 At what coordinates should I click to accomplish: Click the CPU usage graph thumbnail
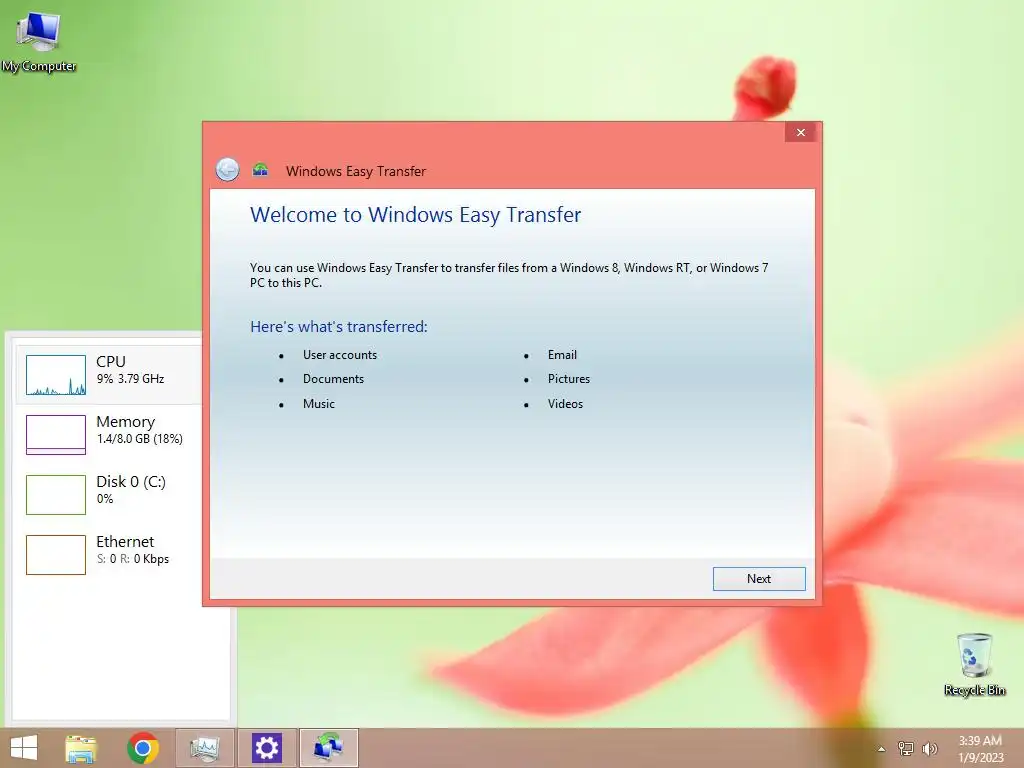coord(56,375)
